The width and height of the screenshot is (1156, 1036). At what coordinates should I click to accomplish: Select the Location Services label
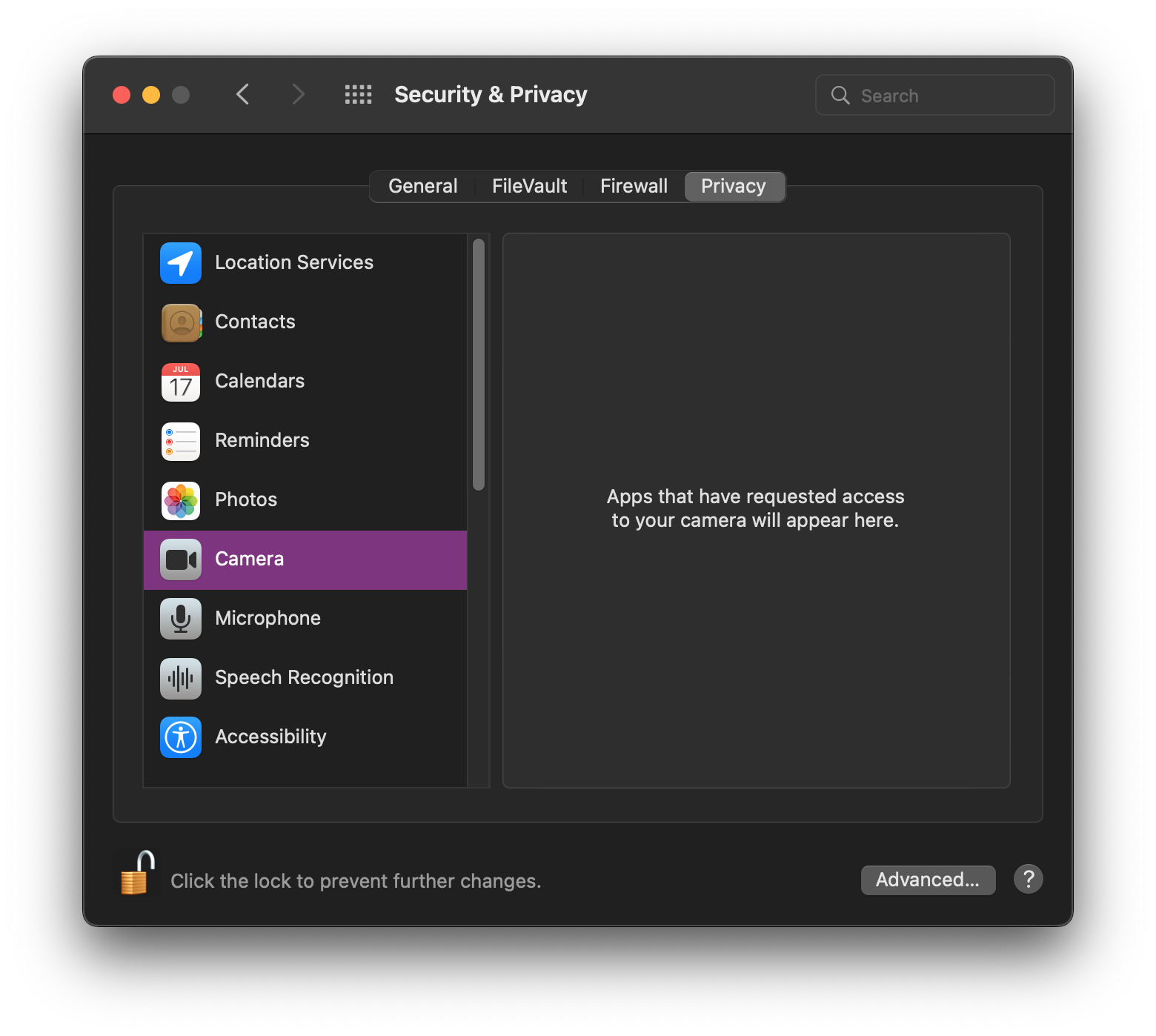tap(294, 262)
